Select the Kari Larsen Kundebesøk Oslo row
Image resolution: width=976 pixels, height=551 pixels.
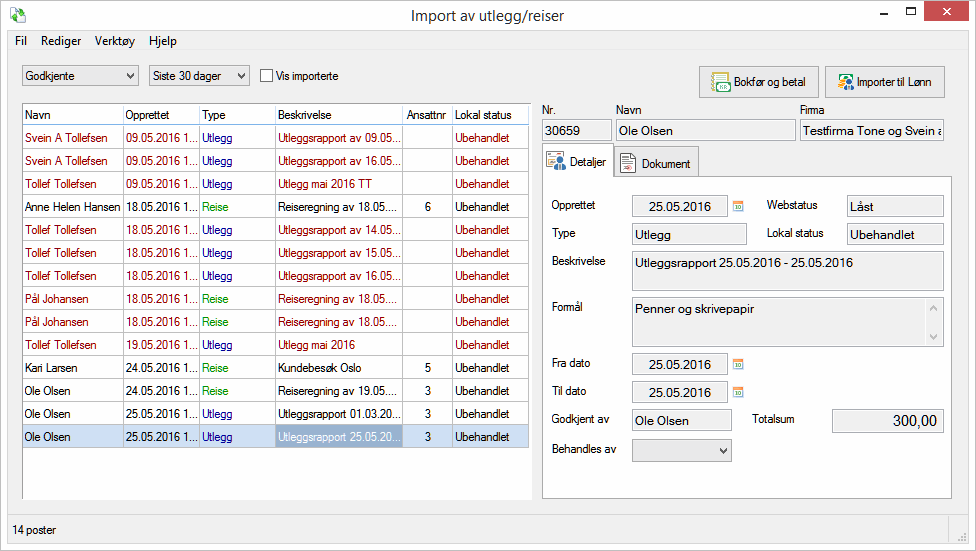pos(200,368)
